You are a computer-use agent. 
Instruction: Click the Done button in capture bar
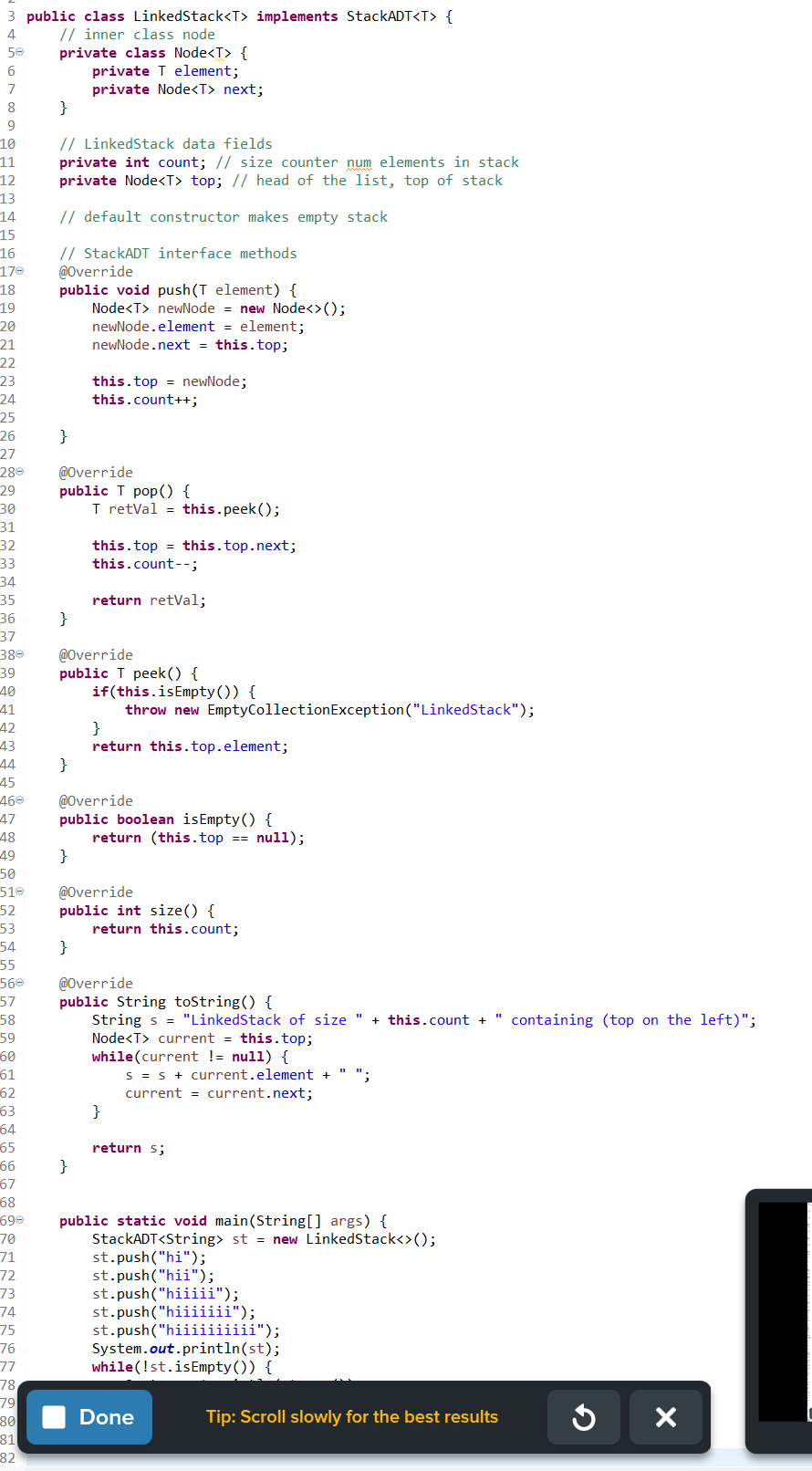point(89,1417)
